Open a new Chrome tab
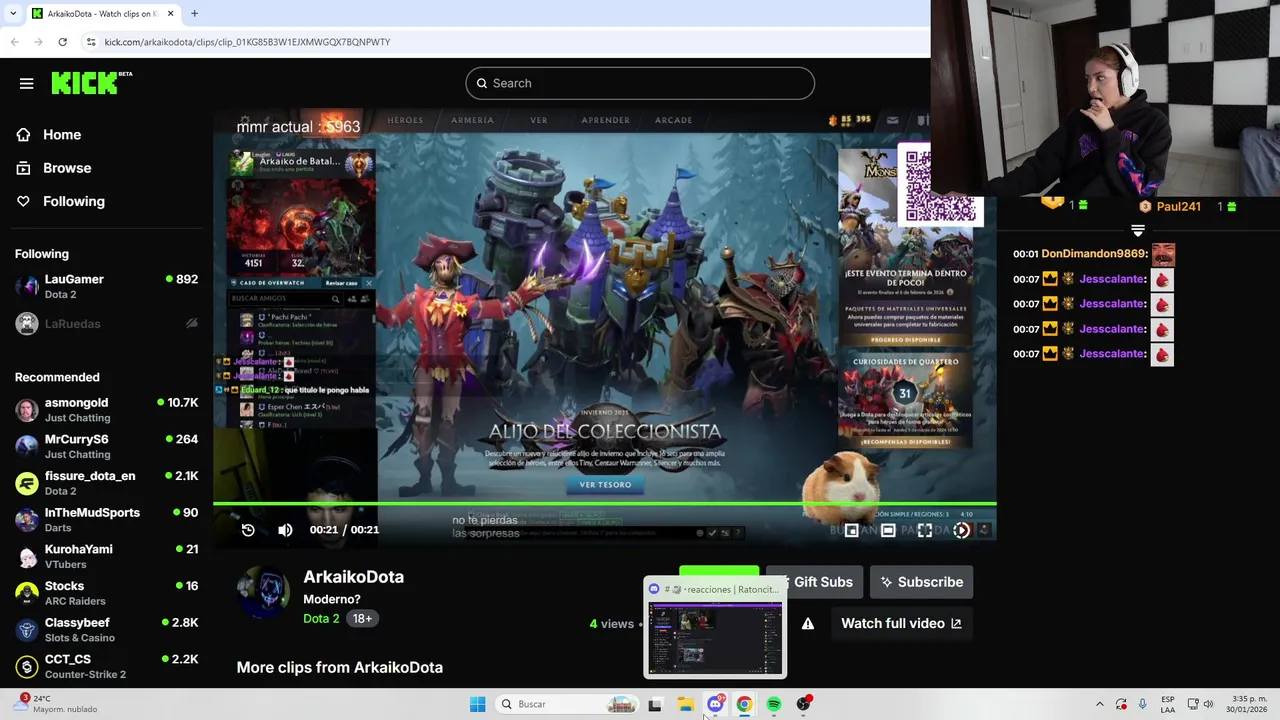This screenshot has height=720, width=1280. (194, 14)
